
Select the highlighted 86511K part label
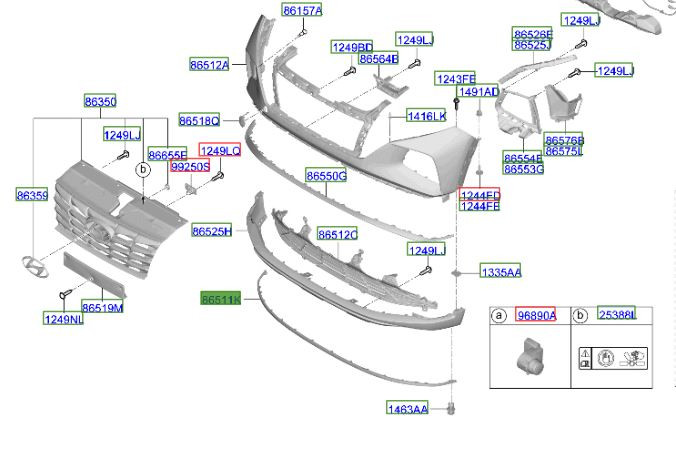pos(221,299)
